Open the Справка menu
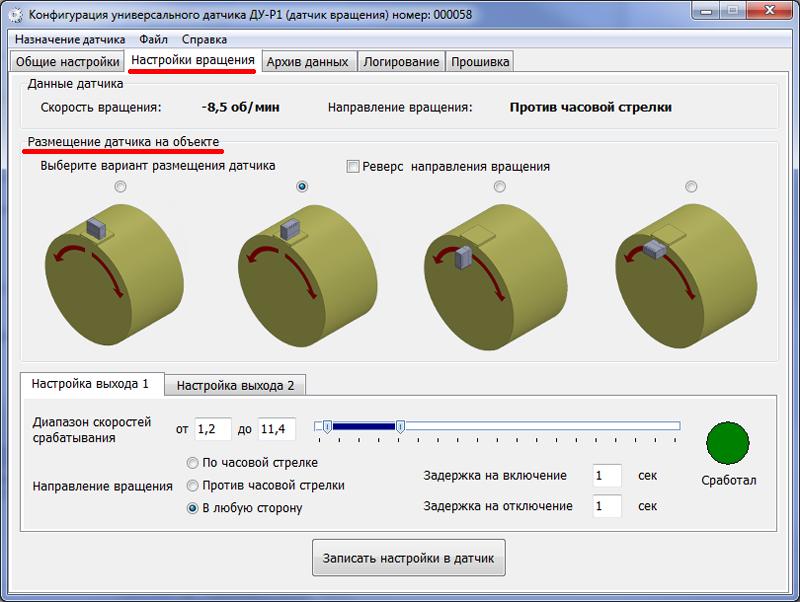Screen dimensions: 800x602 click(x=204, y=39)
